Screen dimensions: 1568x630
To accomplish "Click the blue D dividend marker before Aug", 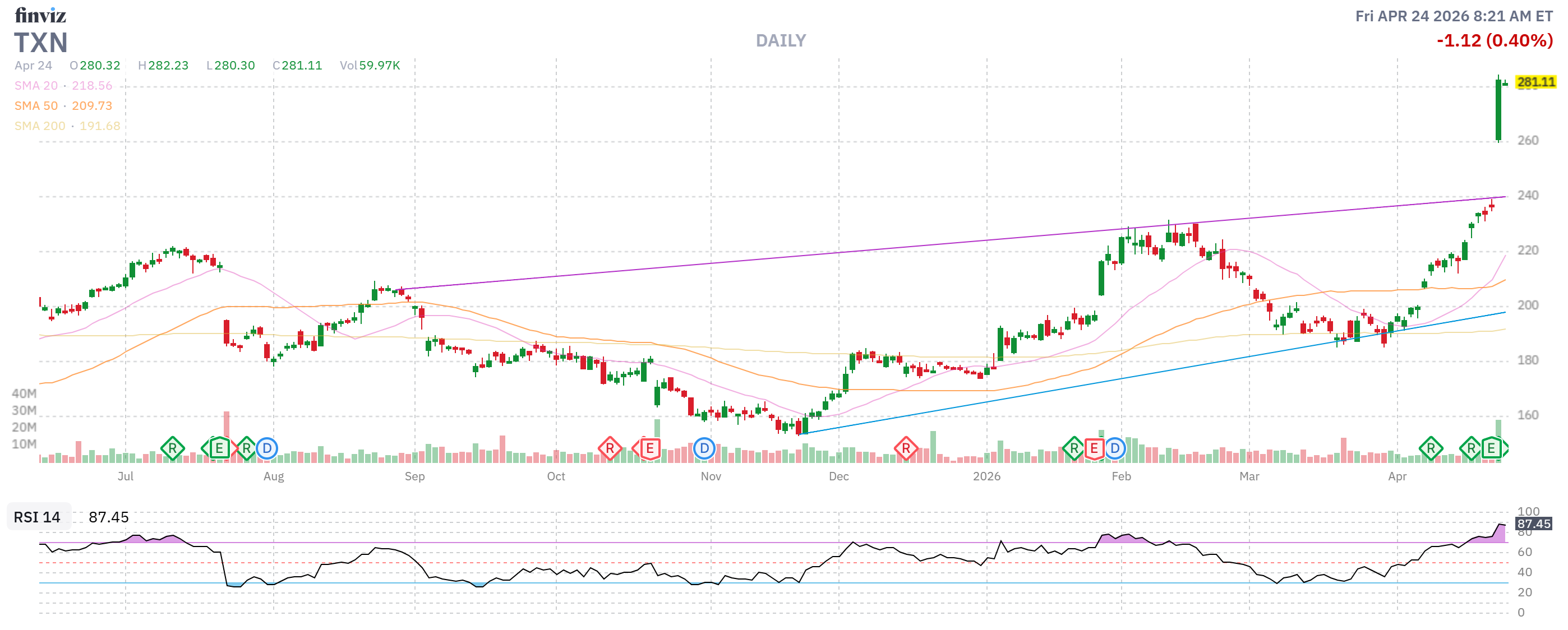I will 266,449.
